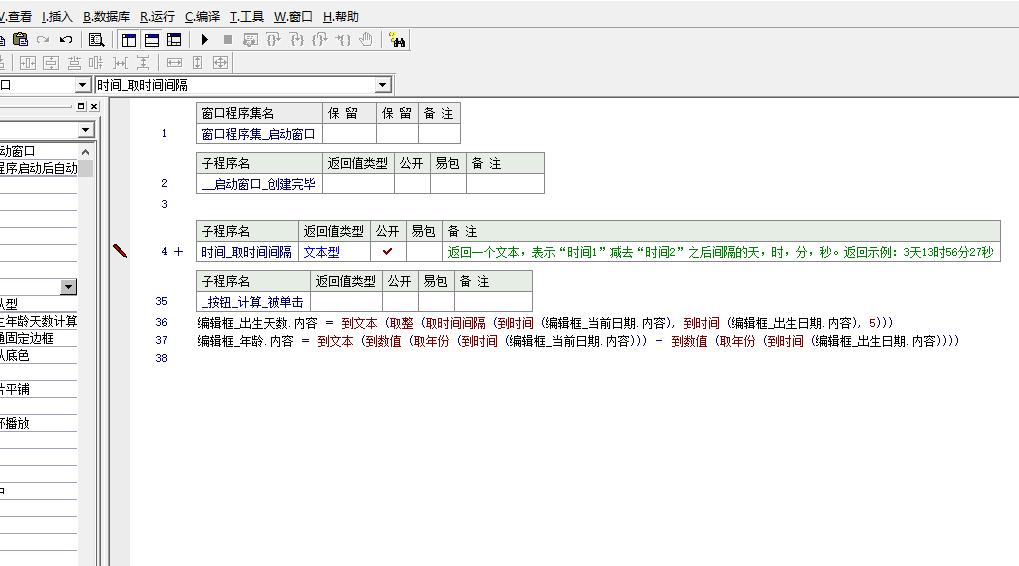Screen dimensions: 1019x566
Task: Click the Undo arrow icon
Action: [x=66, y=40]
